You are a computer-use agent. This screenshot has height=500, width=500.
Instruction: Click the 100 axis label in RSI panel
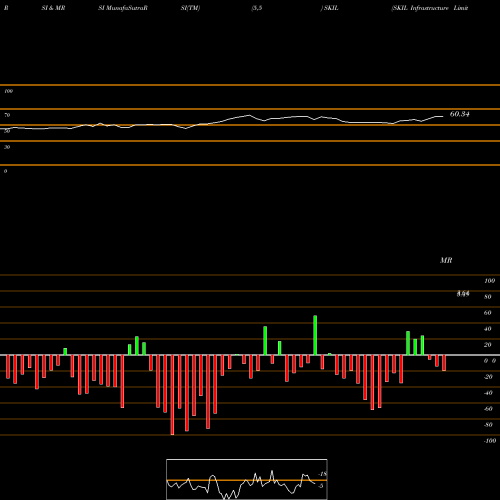[9, 91]
